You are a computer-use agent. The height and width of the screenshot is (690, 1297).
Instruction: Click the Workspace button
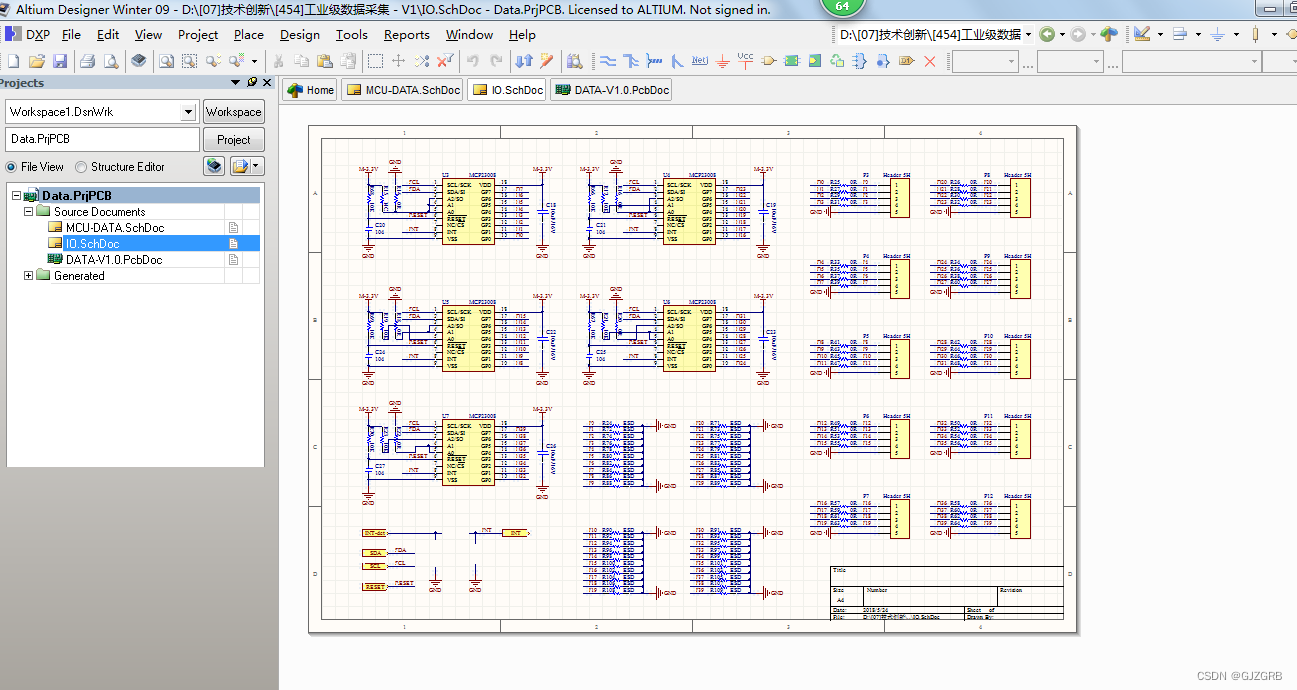[x=233, y=111]
